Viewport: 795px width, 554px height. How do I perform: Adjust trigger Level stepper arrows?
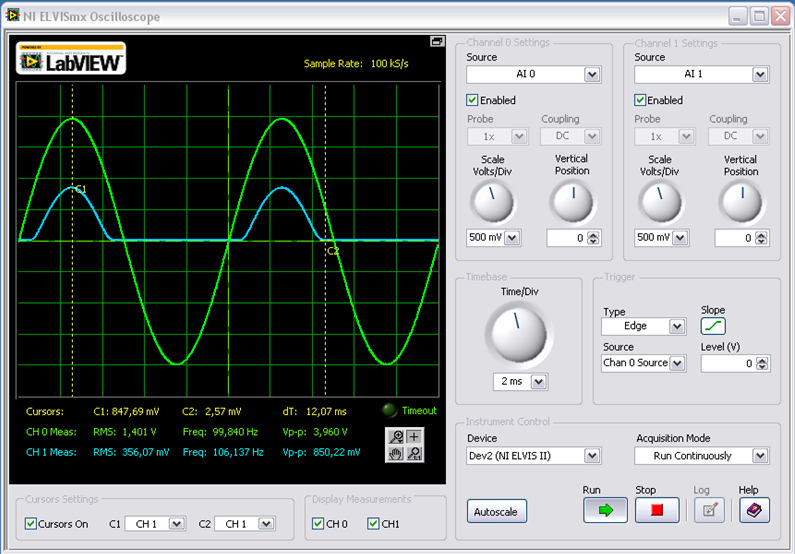tap(762, 363)
